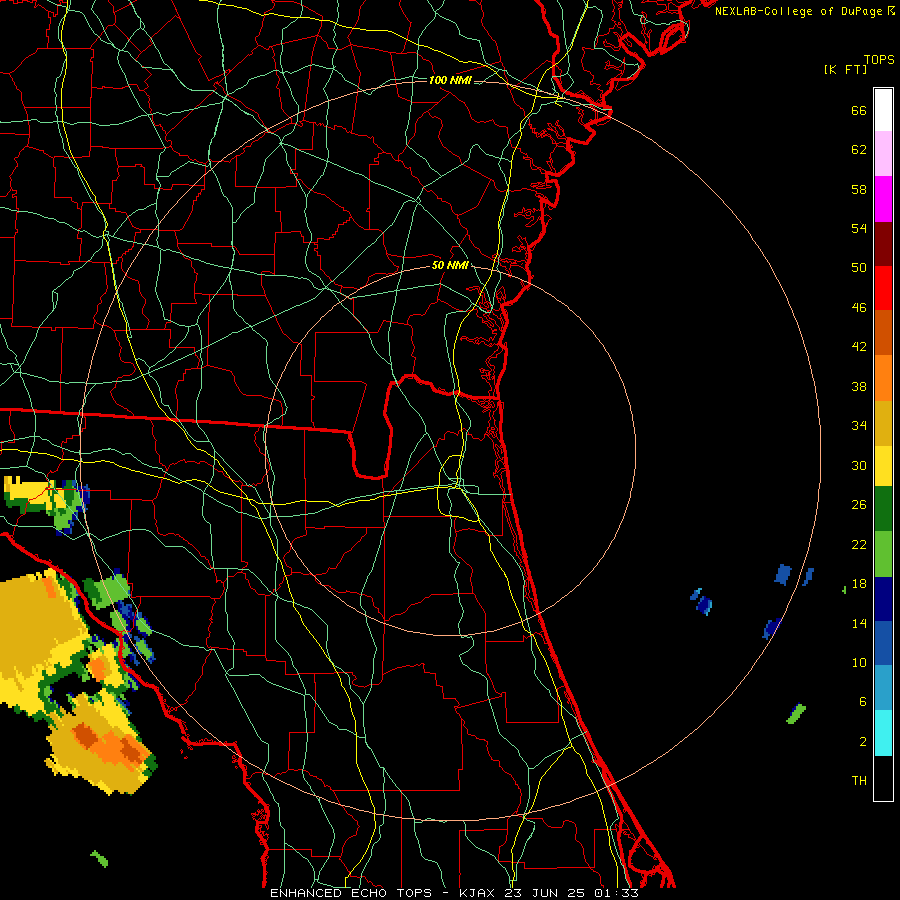The image size is (900, 900).
Task: Pick the cyan legend swatch near 2
Action: 883,733
